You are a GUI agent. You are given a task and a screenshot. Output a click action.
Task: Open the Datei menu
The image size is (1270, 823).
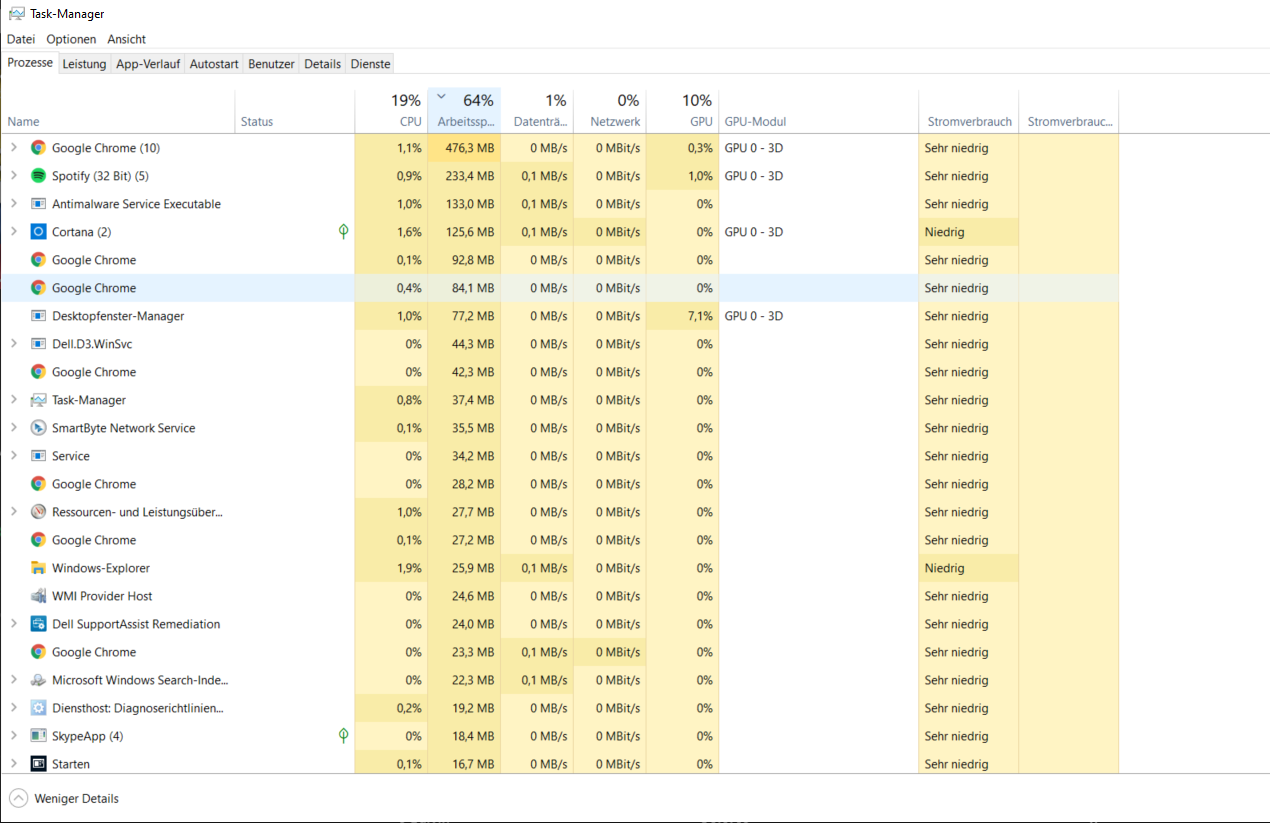tap(21, 39)
